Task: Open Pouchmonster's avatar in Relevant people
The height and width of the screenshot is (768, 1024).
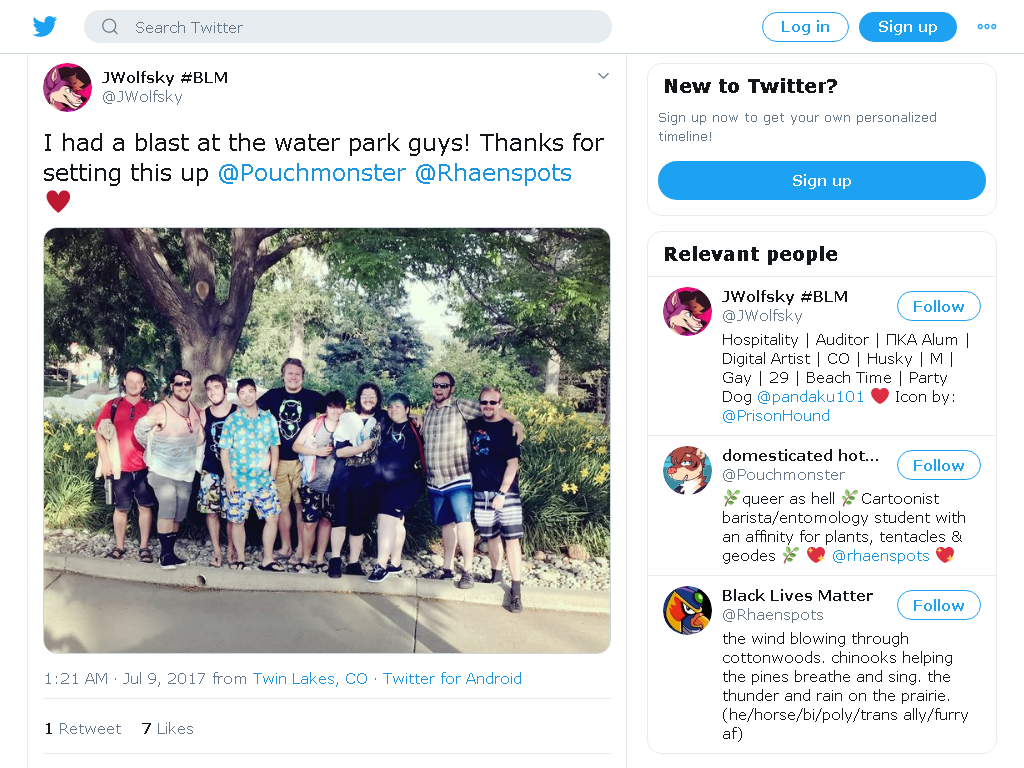Action: coord(687,470)
